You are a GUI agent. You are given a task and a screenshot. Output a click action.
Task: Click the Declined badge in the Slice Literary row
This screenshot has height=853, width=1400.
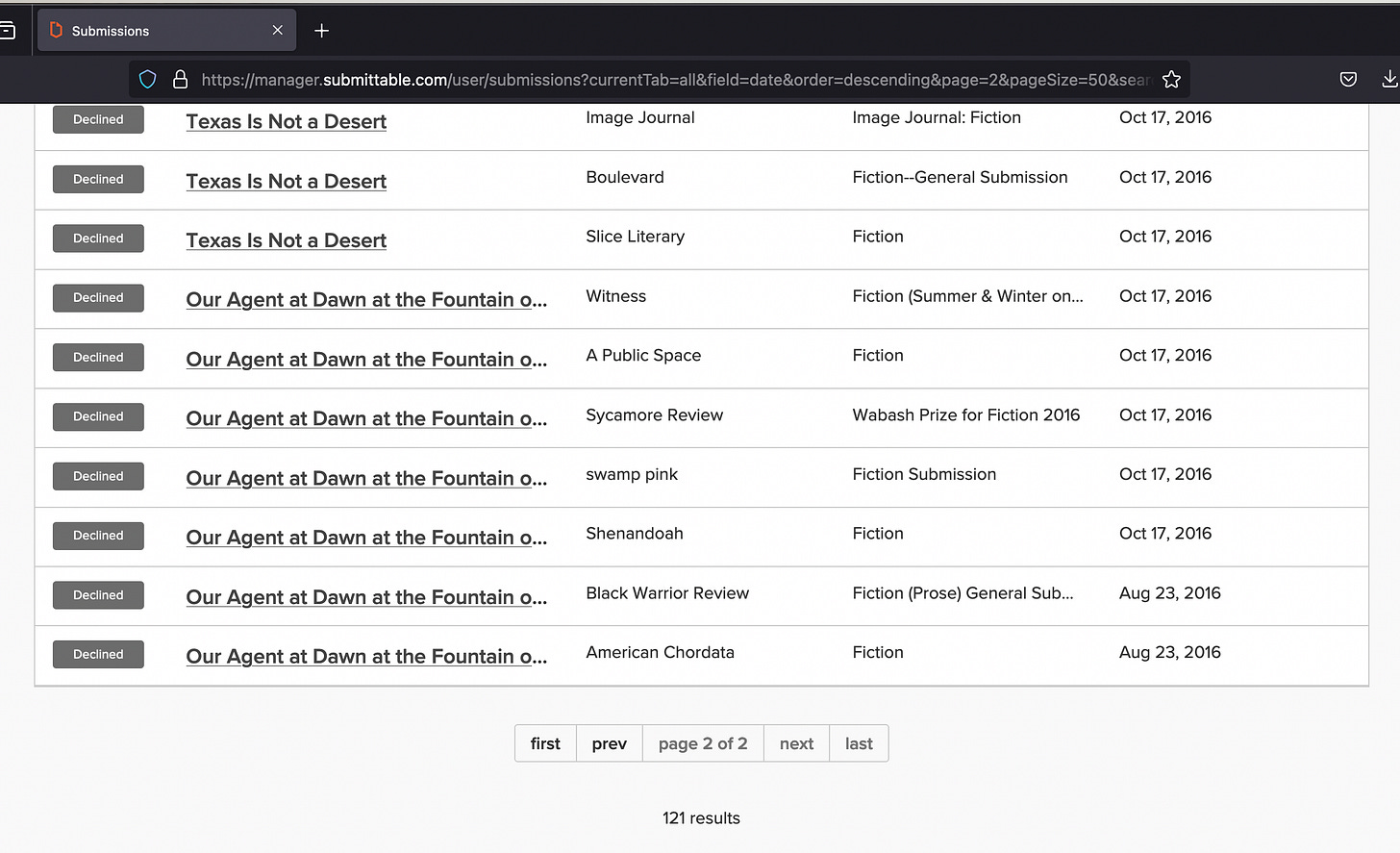tap(98, 238)
